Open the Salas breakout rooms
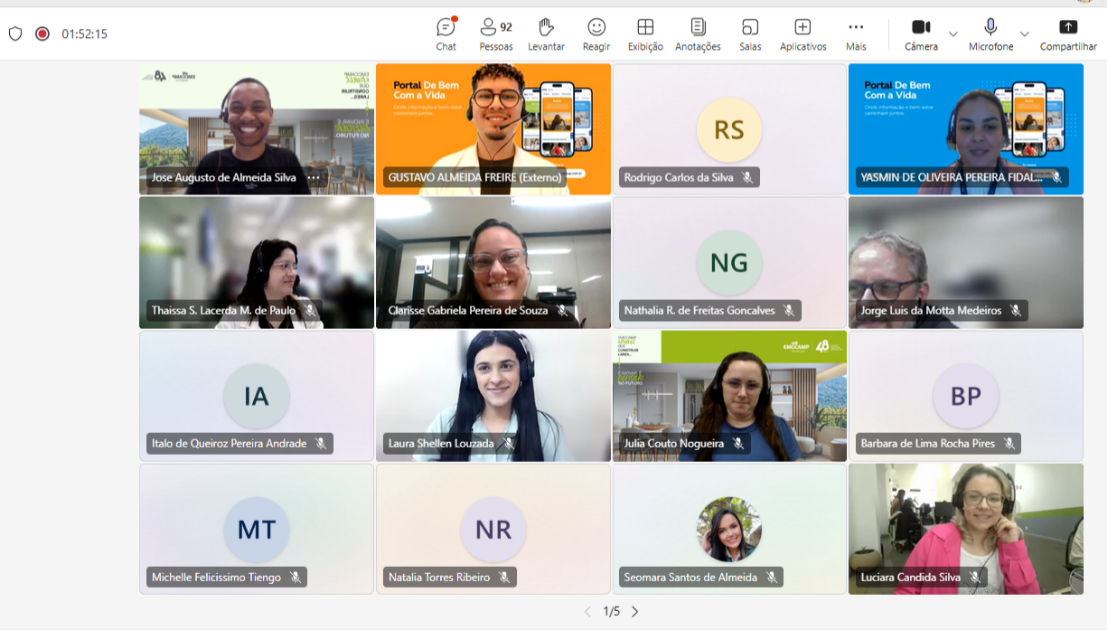Screen dimensions: 1107x630 tap(750, 34)
